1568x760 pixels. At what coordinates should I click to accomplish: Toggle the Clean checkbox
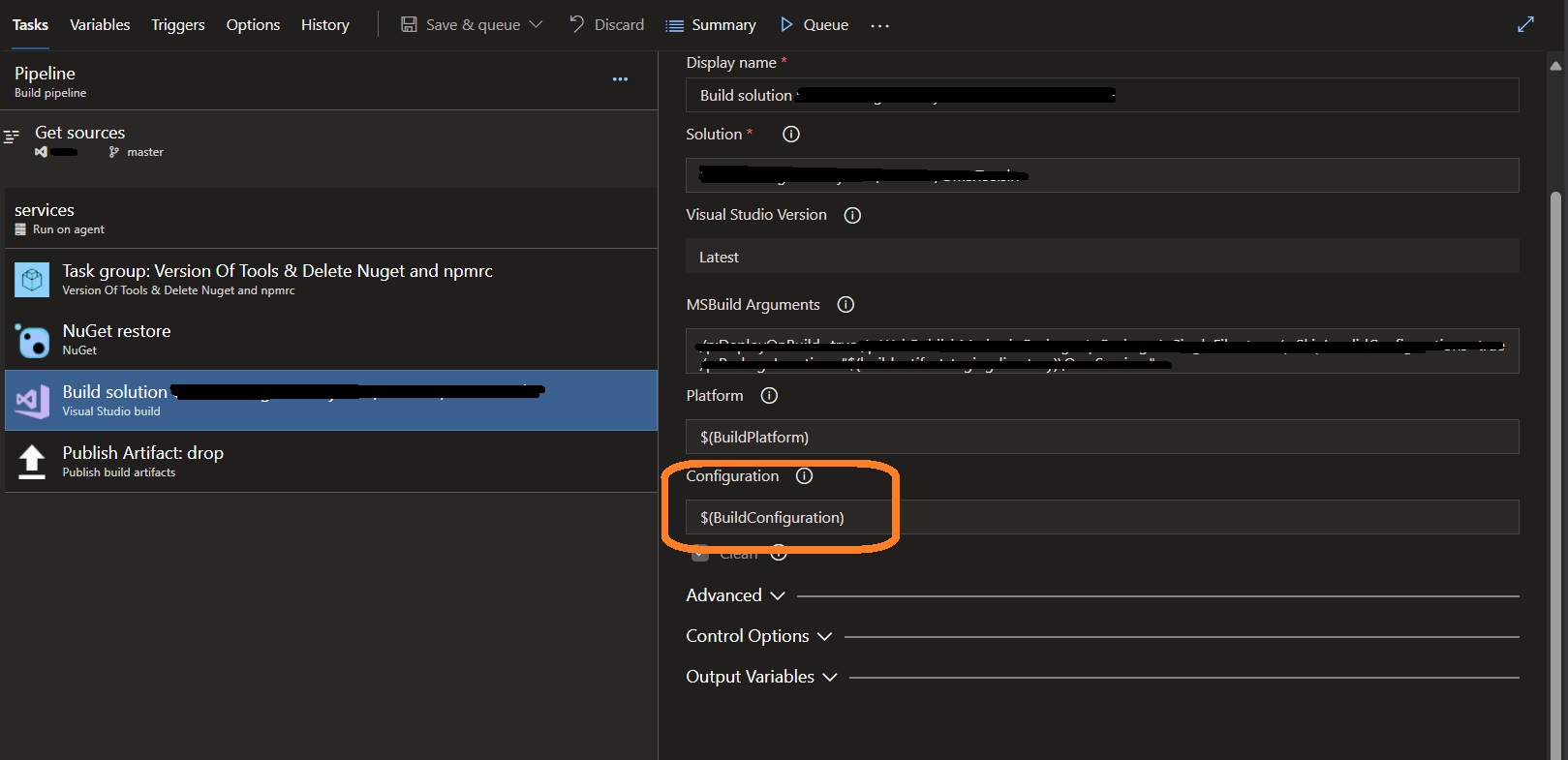point(700,554)
